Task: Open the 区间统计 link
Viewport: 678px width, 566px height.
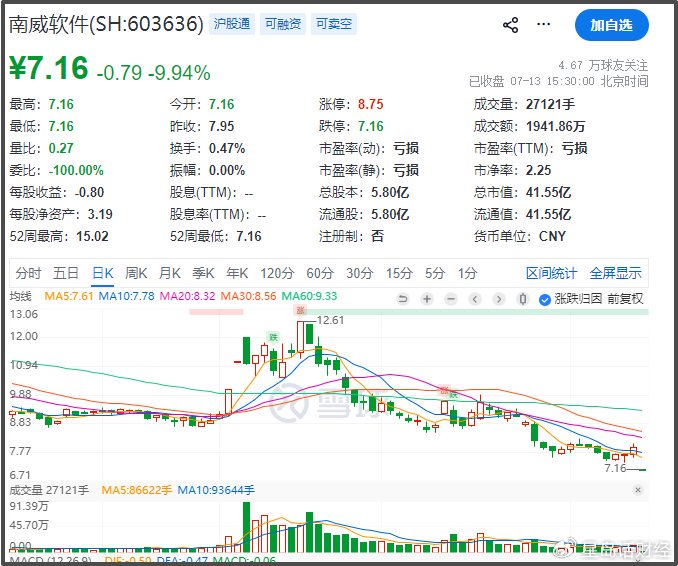Action: click(551, 273)
